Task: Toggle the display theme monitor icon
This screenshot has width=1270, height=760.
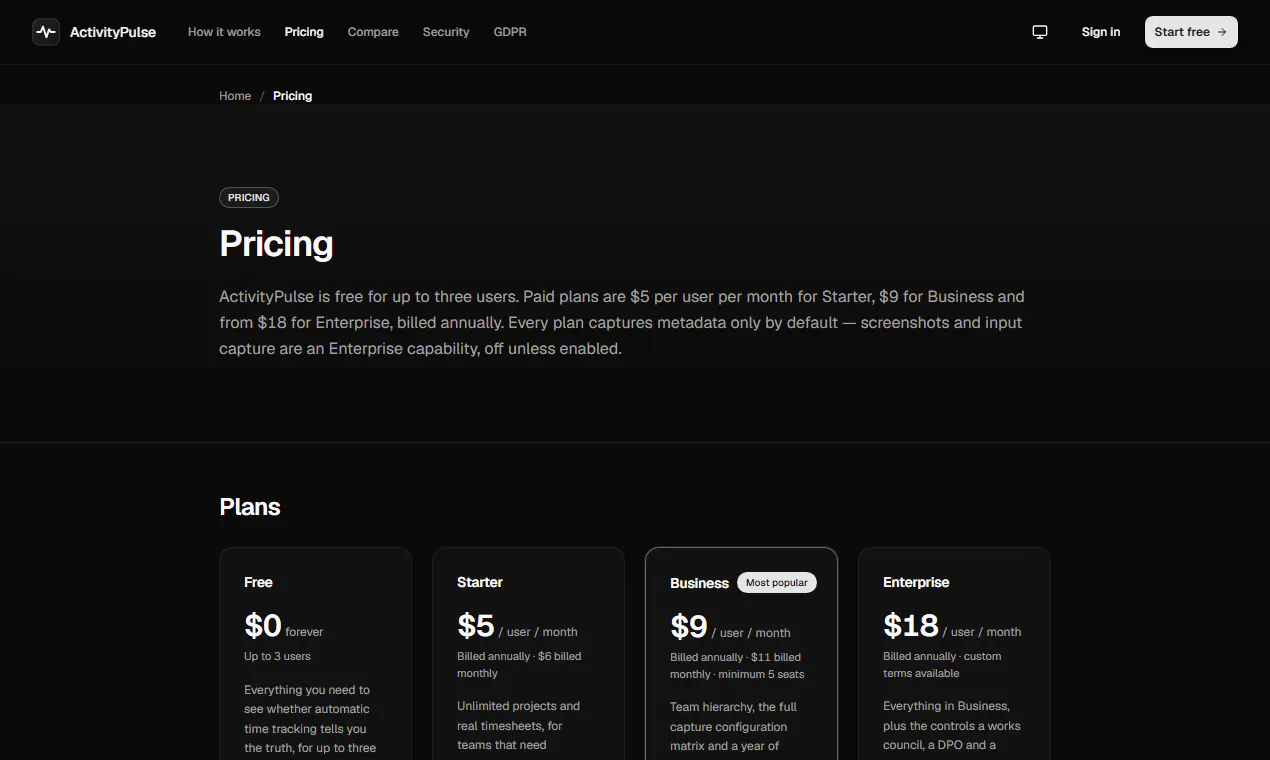Action: [x=1040, y=32]
